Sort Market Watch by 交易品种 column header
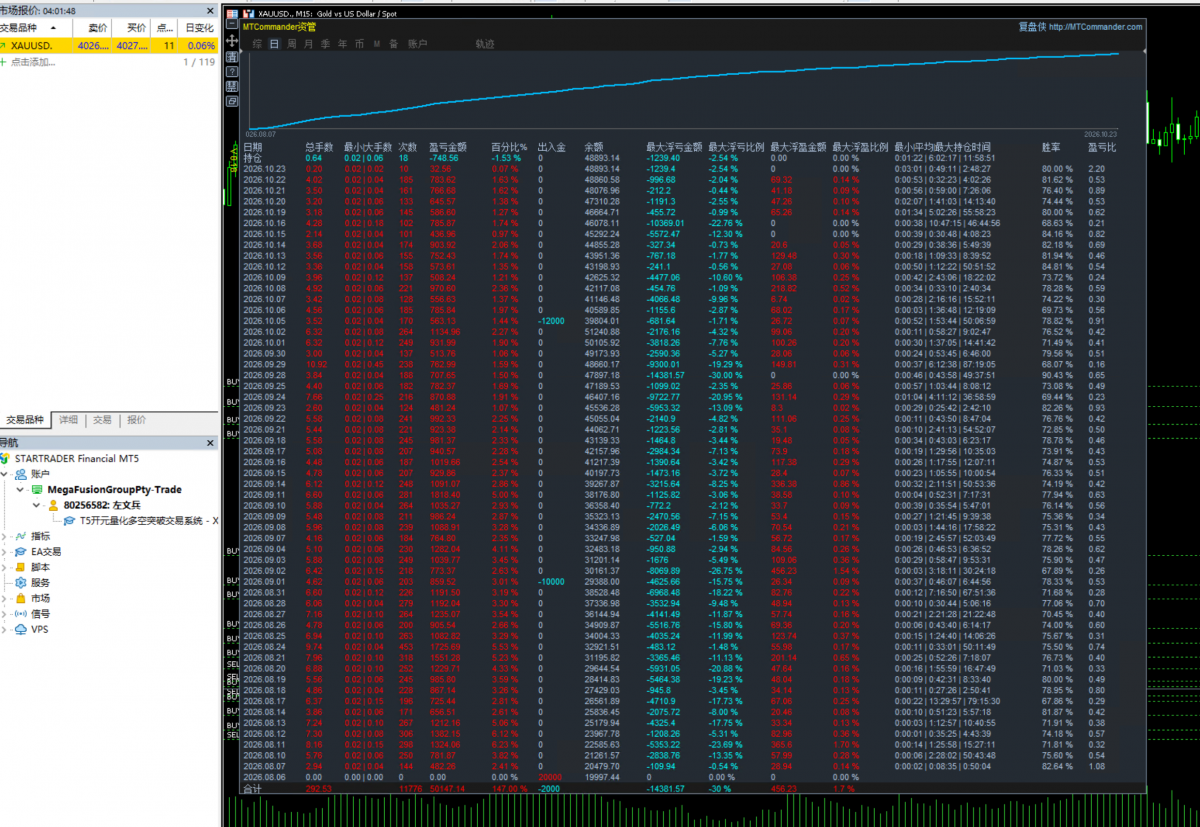Screen dimensions: 1200x827 (38, 28)
